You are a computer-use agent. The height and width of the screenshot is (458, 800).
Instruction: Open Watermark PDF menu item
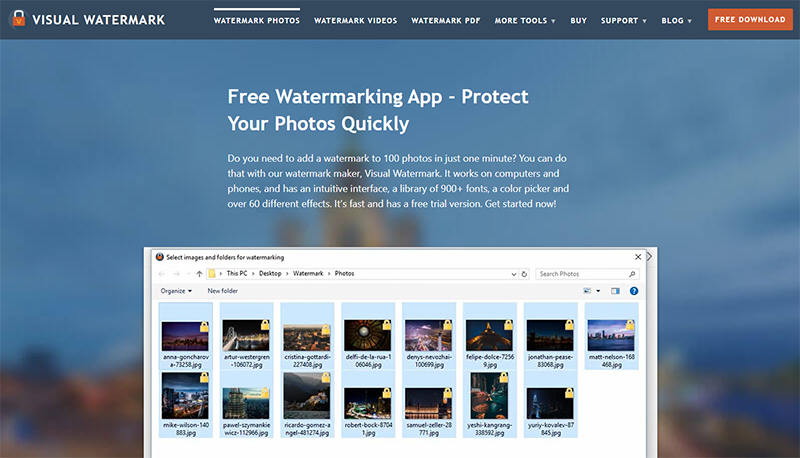(x=445, y=20)
